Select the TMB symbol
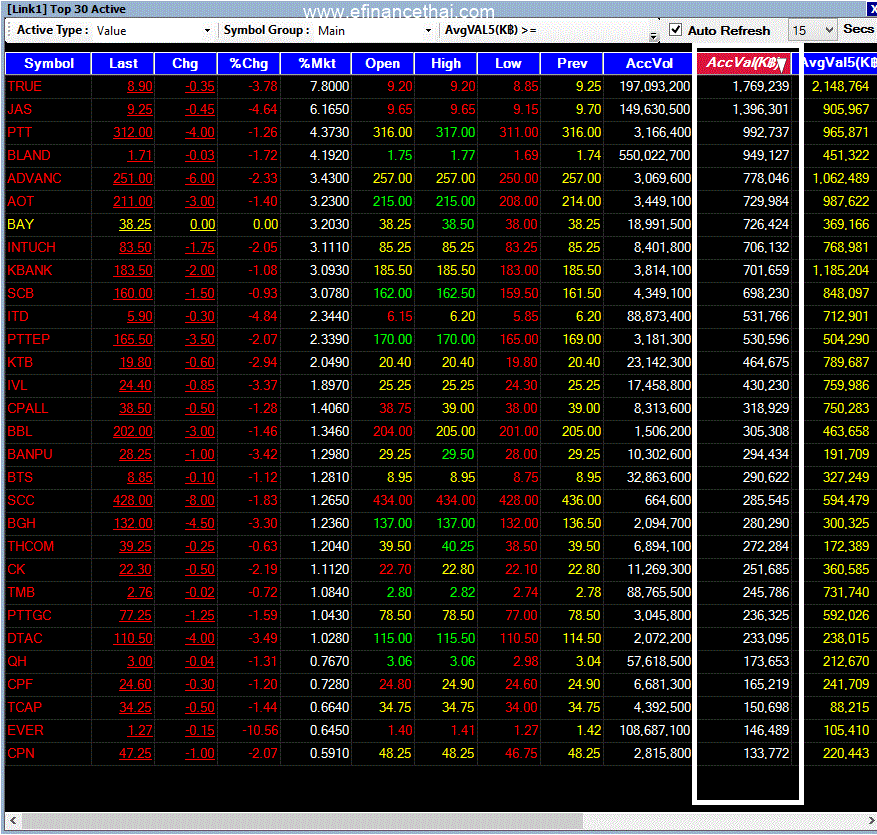 (21, 592)
